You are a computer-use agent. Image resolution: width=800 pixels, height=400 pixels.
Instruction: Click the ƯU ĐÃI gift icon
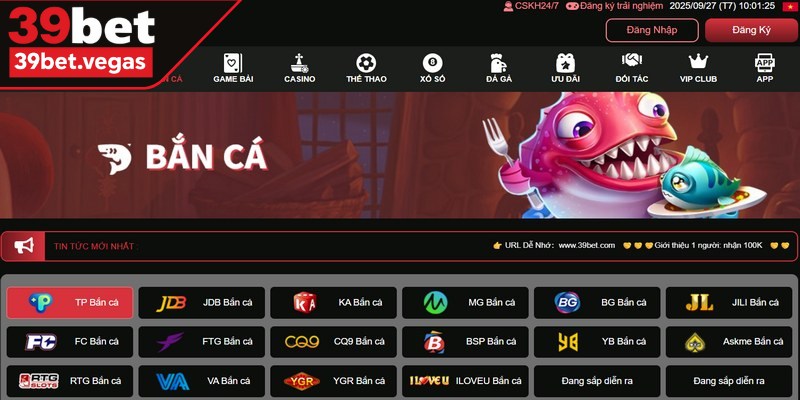pyautogui.click(x=565, y=63)
